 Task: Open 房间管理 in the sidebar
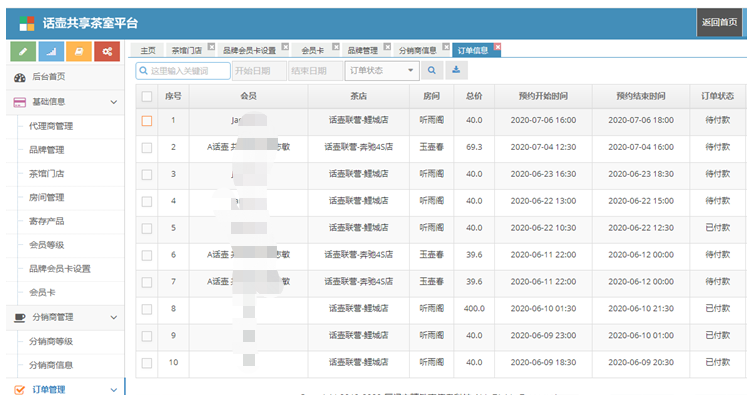pyautogui.click(x=46, y=197)
